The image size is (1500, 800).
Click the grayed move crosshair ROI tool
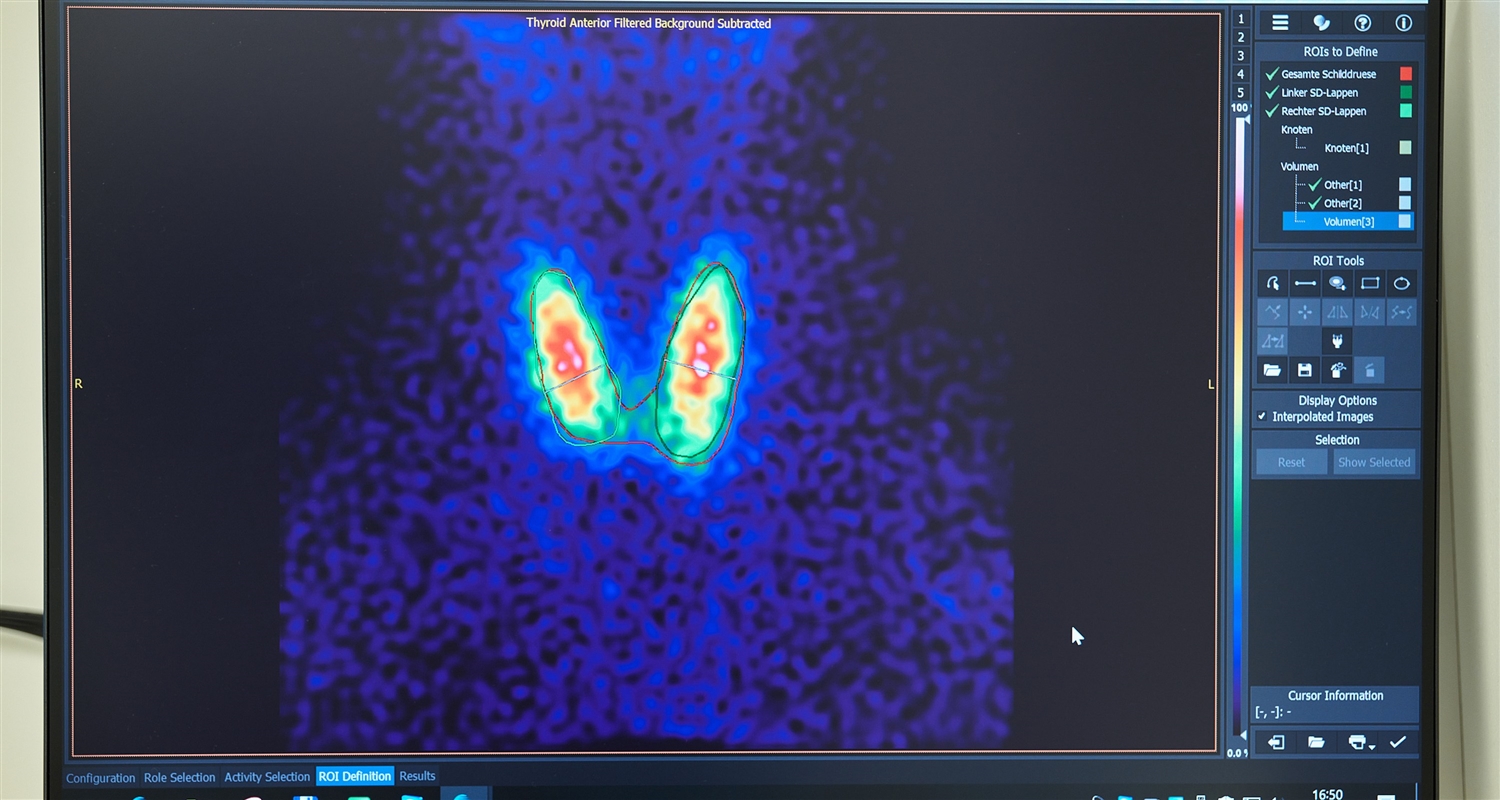pos(1304,312)
